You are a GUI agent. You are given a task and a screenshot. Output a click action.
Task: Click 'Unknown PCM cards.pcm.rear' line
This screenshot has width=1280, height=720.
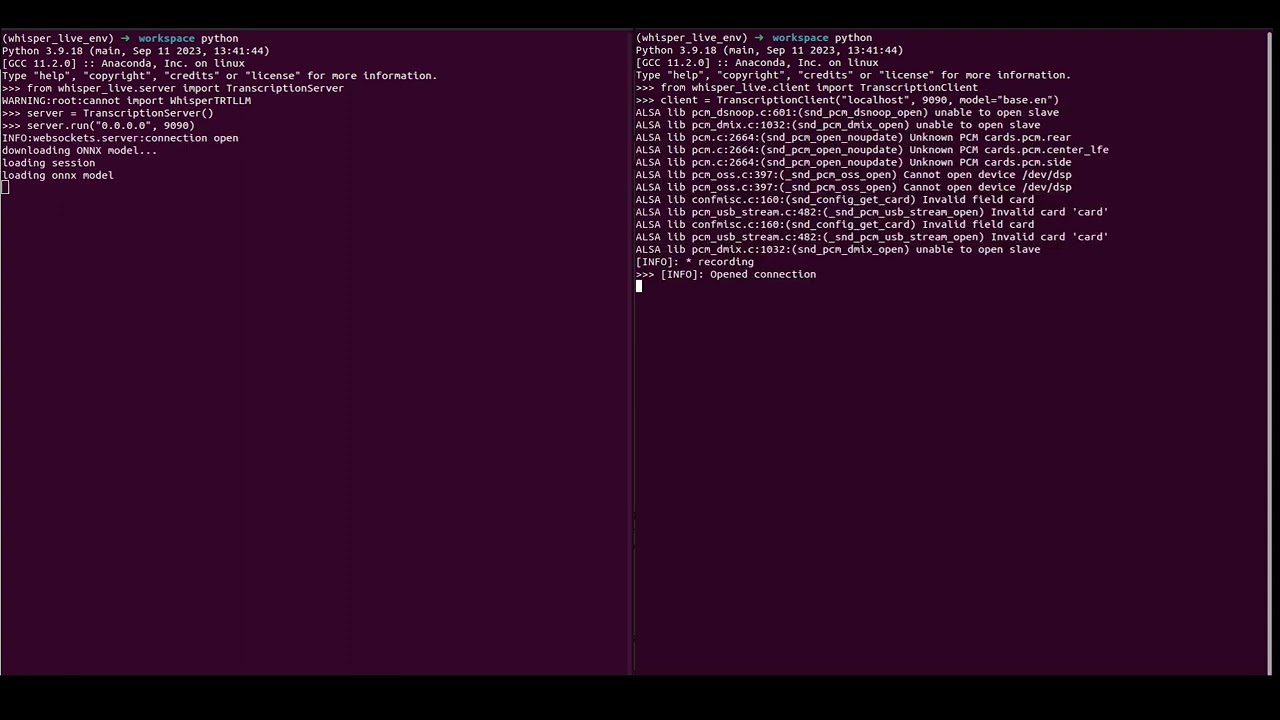853,137
